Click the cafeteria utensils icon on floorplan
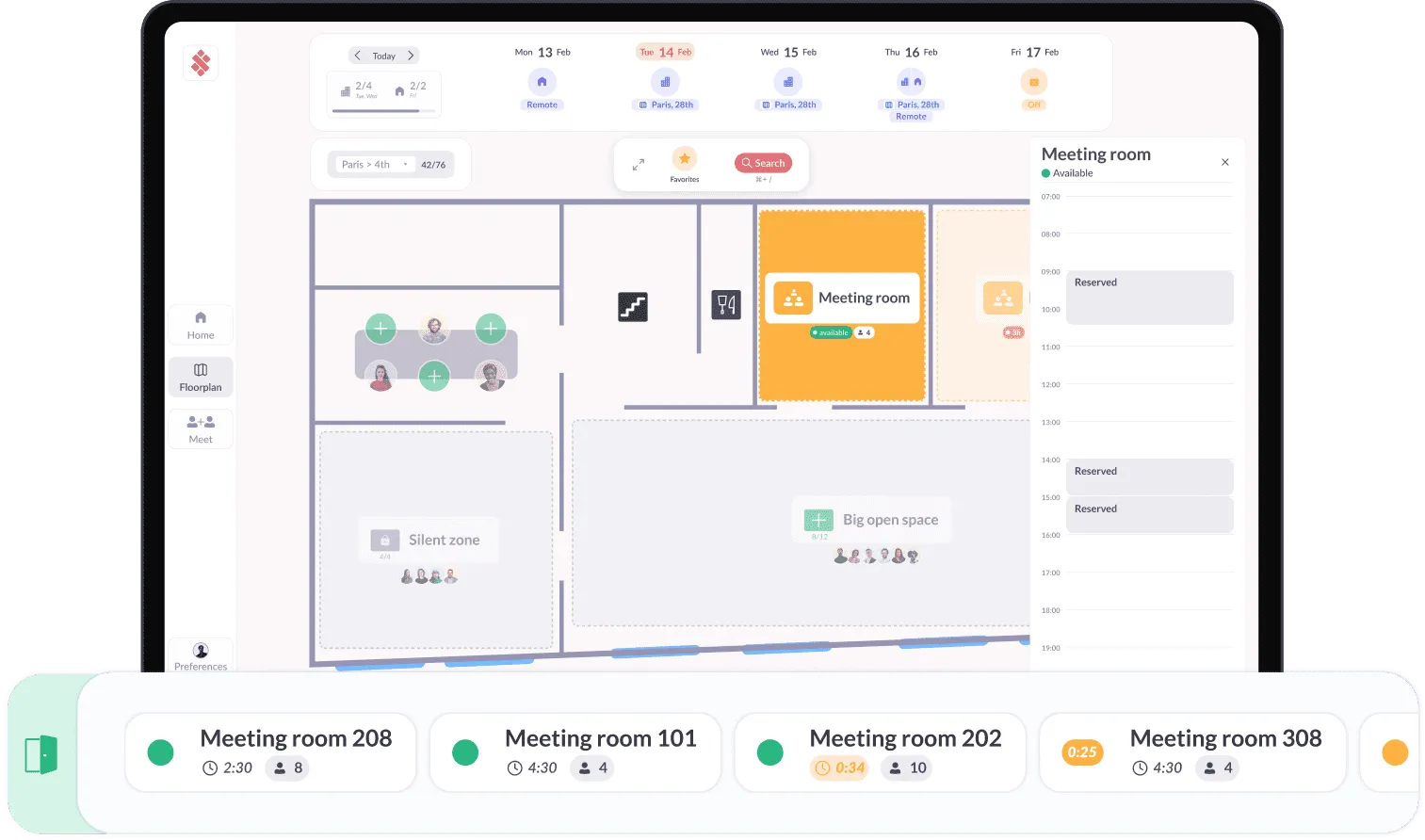 coord(726,304)
